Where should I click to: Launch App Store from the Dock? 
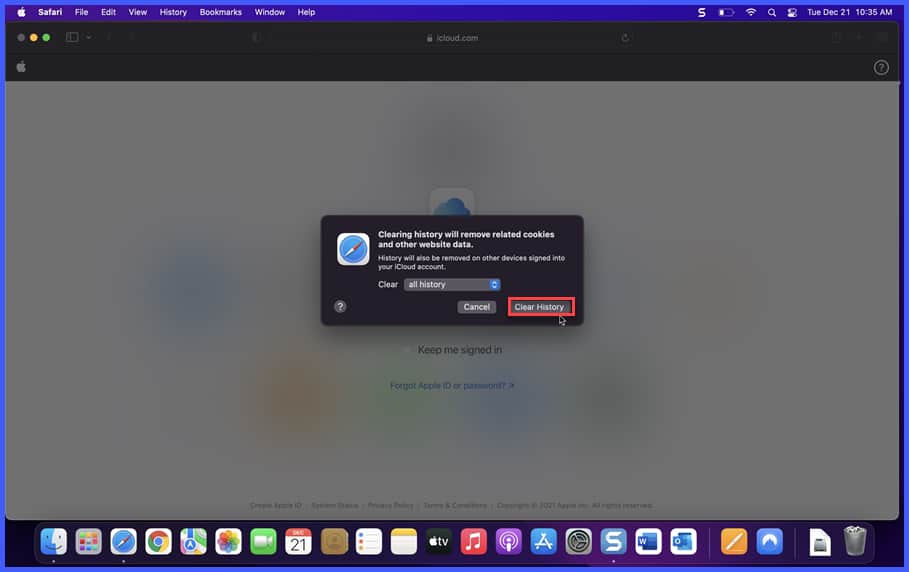point(544,541)
